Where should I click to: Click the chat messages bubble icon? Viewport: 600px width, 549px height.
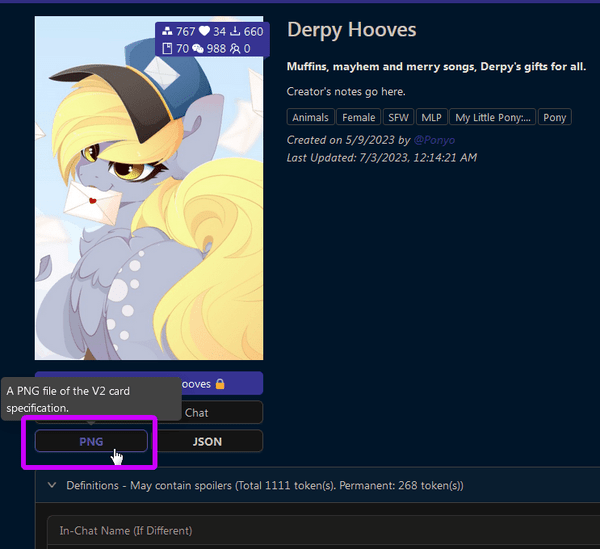point(198,48)
